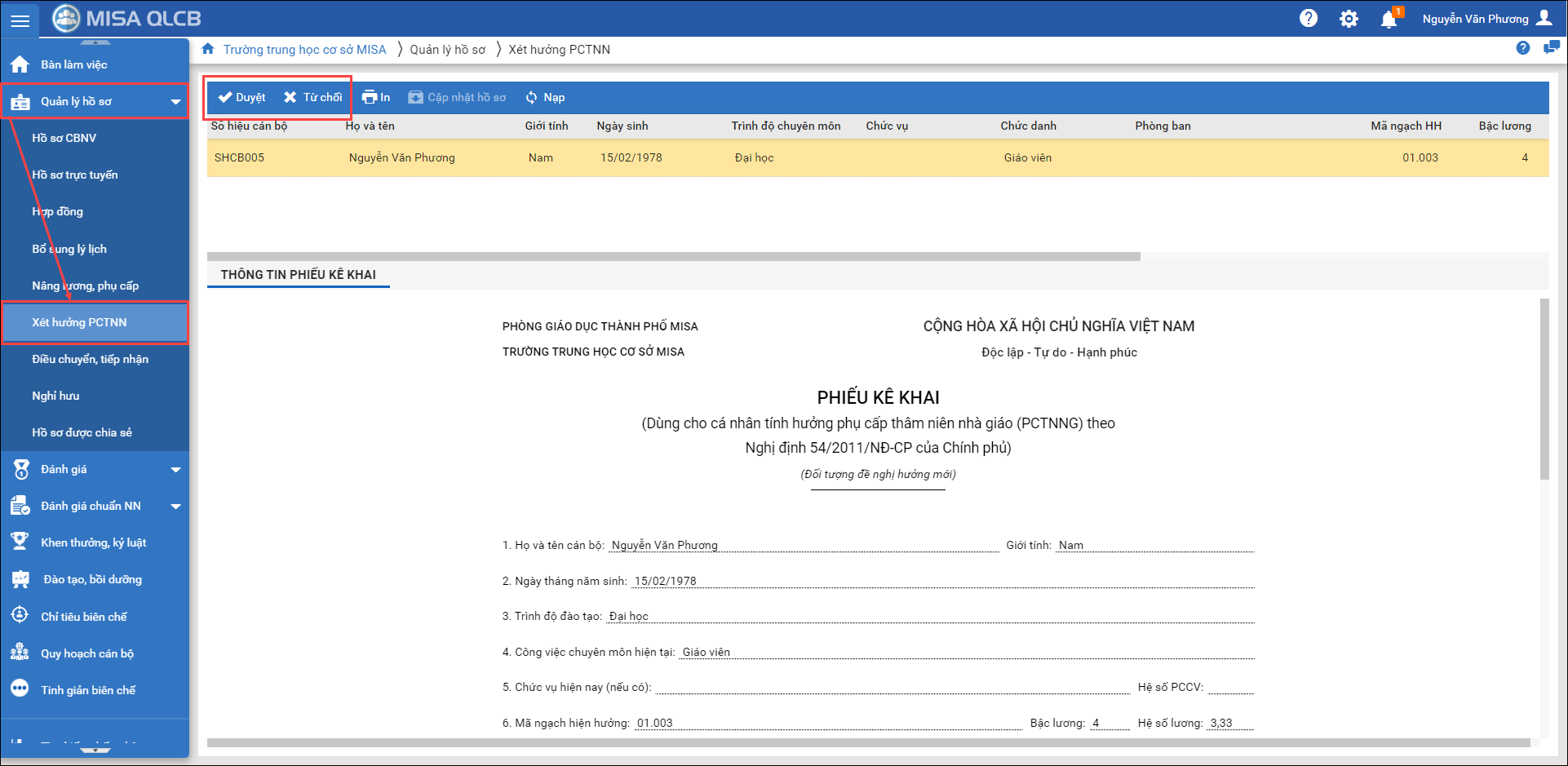Click the Duyệt approve button

click(241, 97)
